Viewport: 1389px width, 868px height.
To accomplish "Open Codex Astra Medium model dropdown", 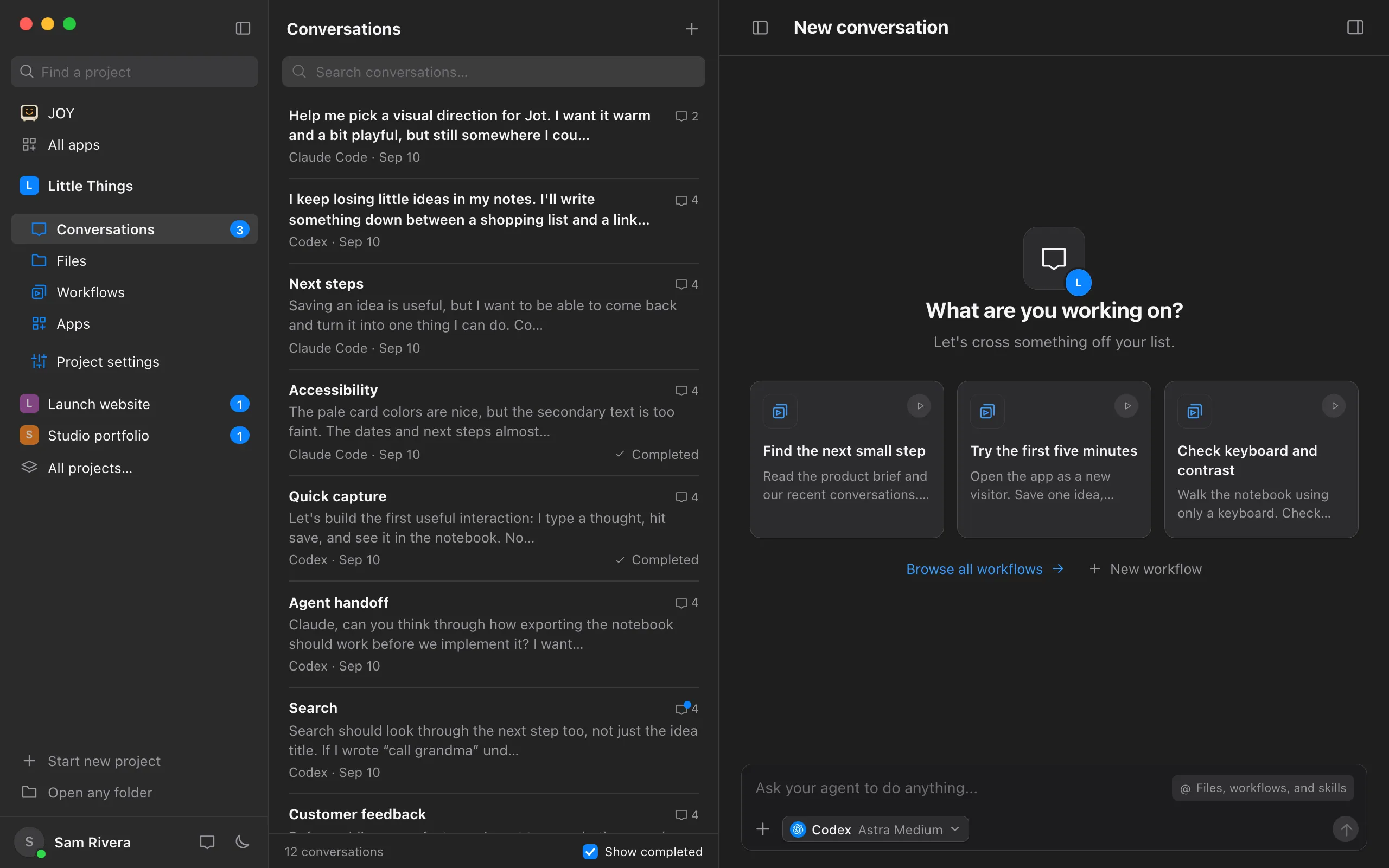I will (875, 829).
